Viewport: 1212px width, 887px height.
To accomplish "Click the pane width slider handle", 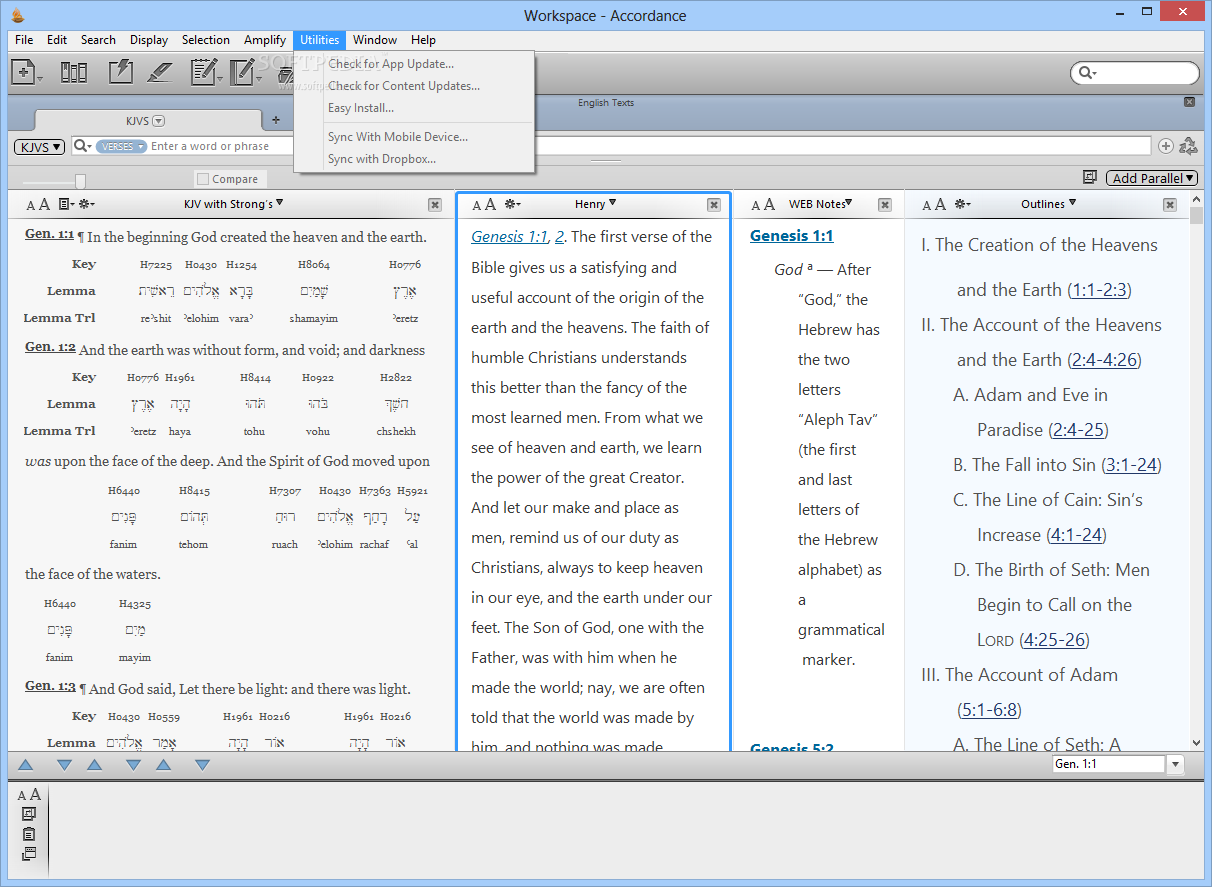I will click(80, 180).
